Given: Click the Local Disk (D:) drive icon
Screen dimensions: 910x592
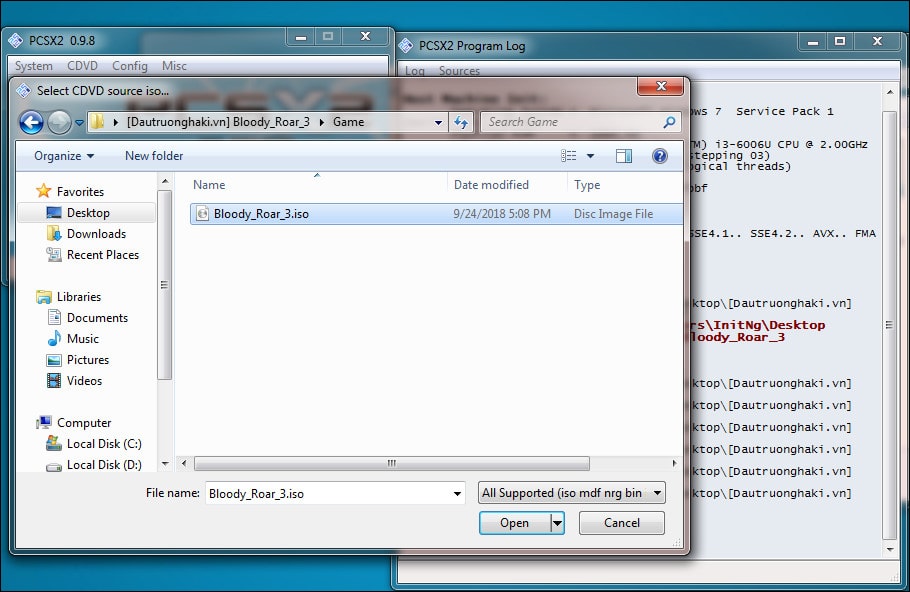Looking at the screenshot, I should point(54,465).
